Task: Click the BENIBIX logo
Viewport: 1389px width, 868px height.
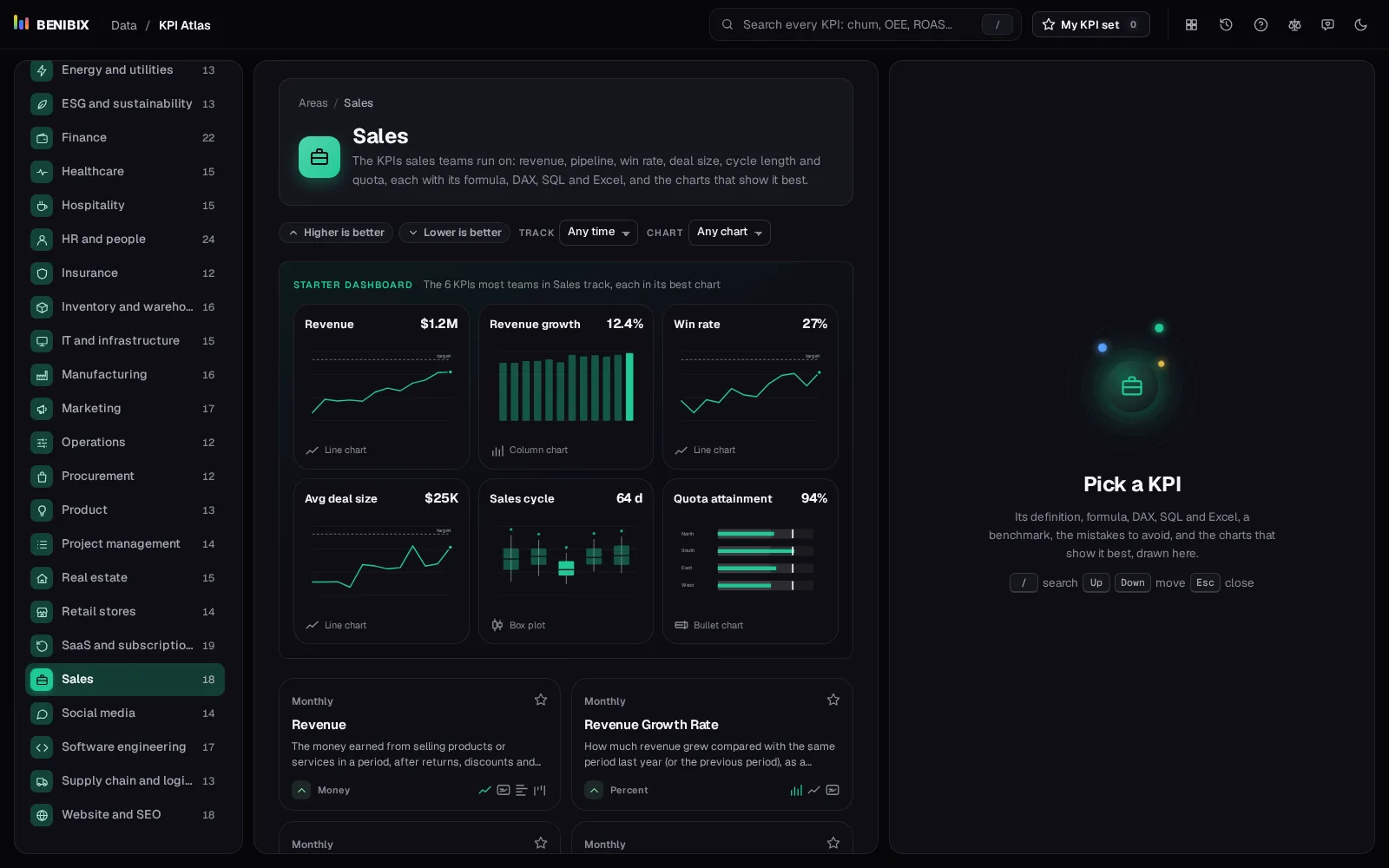Action: click(x=51, y=24)
